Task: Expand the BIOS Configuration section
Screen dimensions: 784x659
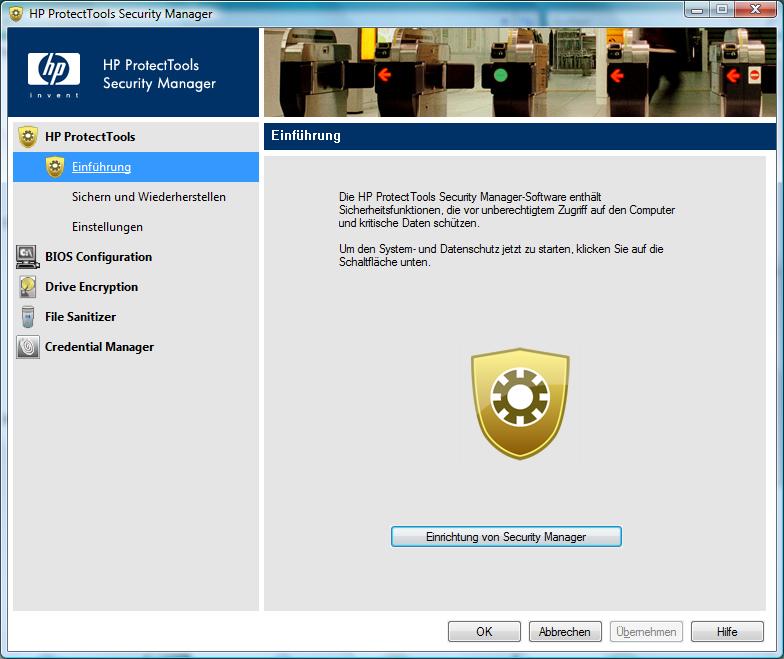Action: pos(98,257)
